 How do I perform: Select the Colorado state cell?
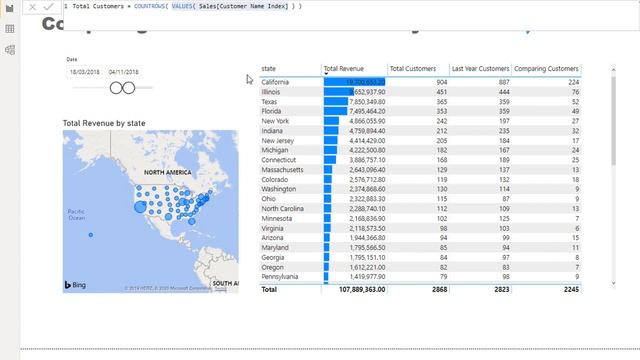pyautogui.click(x=274, y=180)
